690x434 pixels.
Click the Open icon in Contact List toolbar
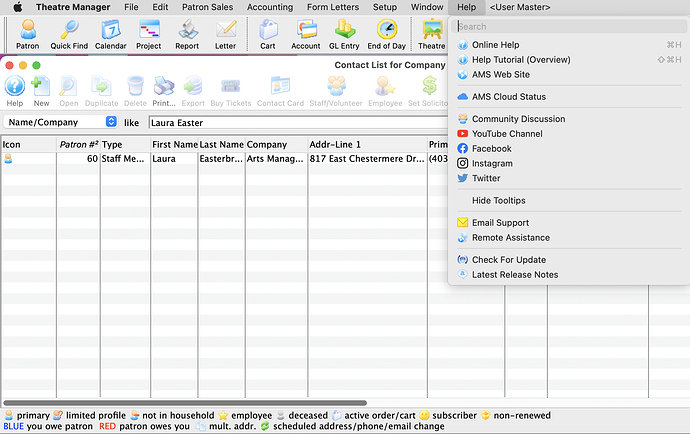69,91
